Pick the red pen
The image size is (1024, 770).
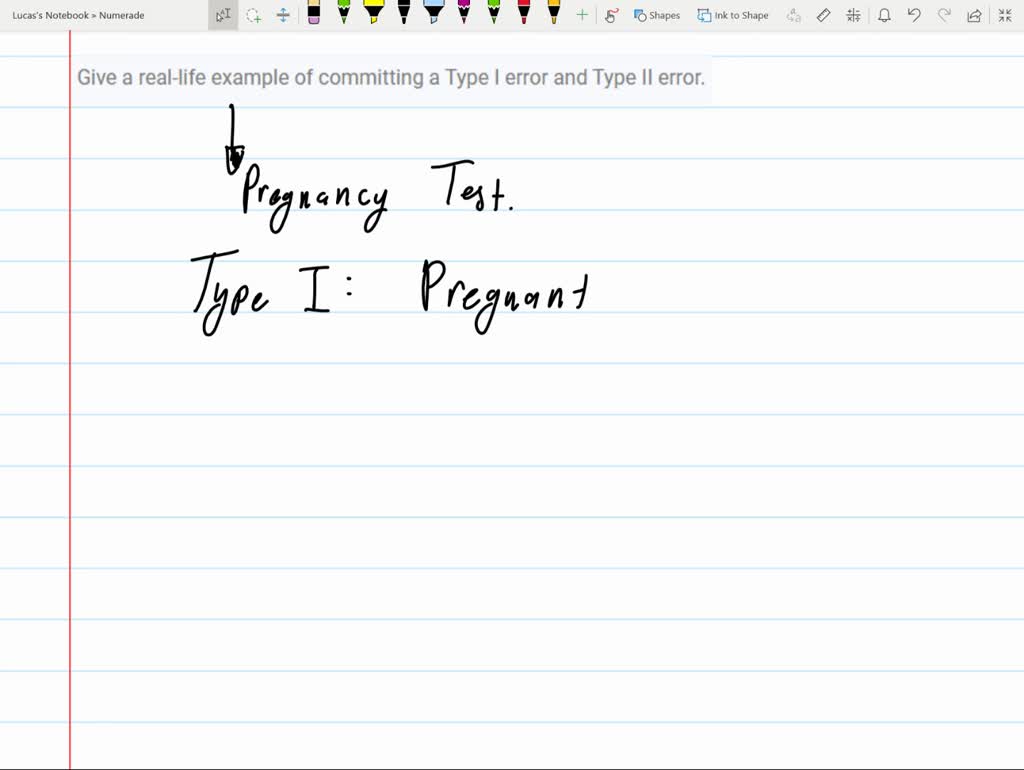point(523,14)
